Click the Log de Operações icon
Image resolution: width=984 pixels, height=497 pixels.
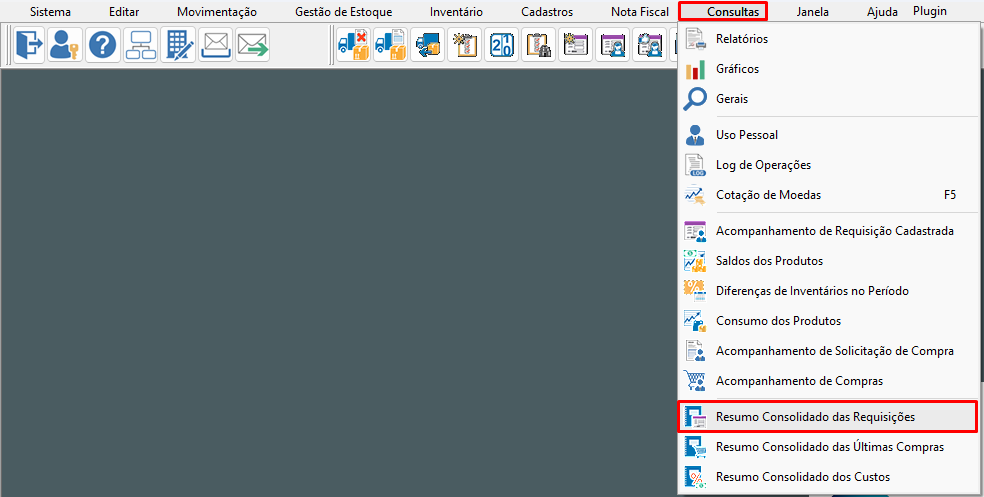pyautogui.click(x=695, y=165)
